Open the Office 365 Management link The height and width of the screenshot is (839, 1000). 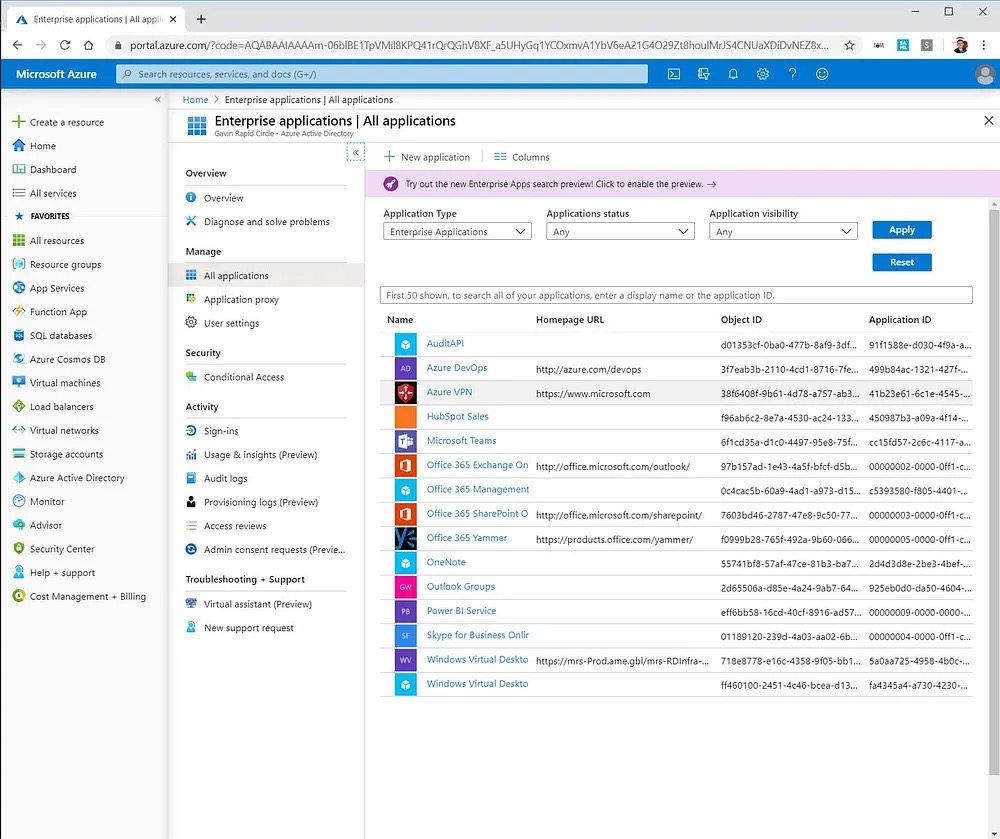click(x=478, y=490)
